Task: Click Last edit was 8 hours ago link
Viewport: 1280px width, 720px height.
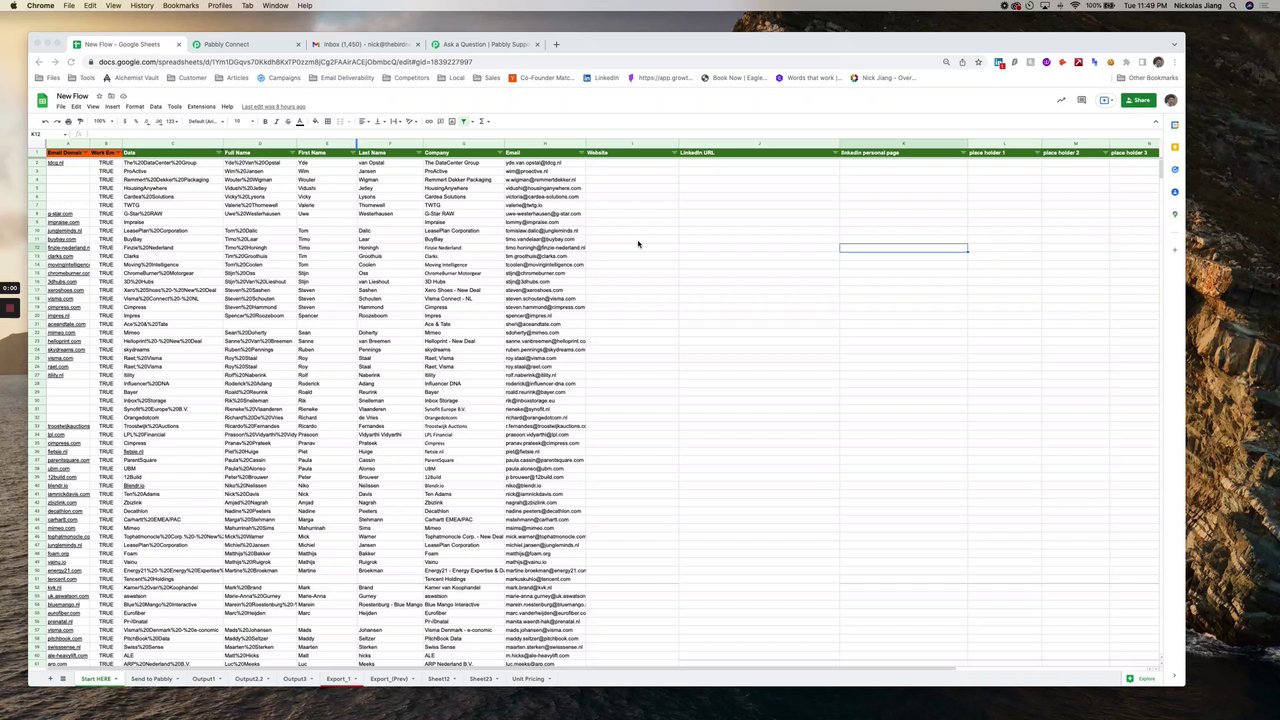Action: click(x=273, y=107)
